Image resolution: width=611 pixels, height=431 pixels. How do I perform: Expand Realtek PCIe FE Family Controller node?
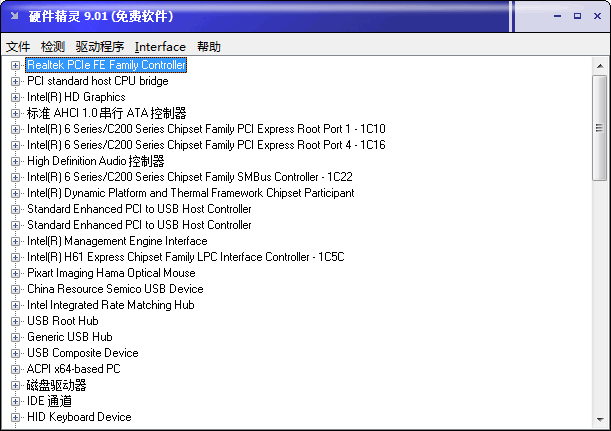pyautogui.click(x=15, y=65)
